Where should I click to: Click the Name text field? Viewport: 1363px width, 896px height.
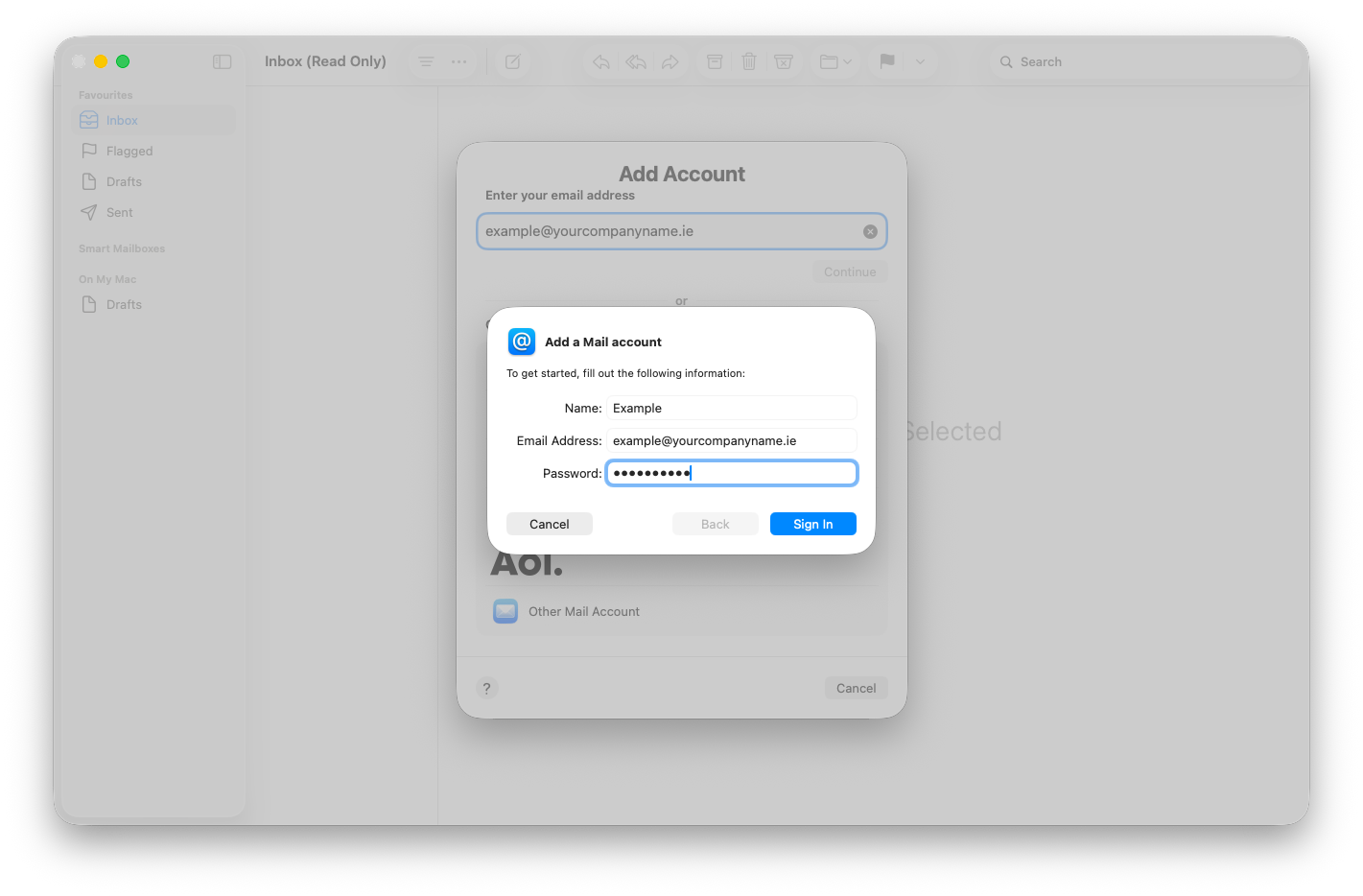(731, 408)
